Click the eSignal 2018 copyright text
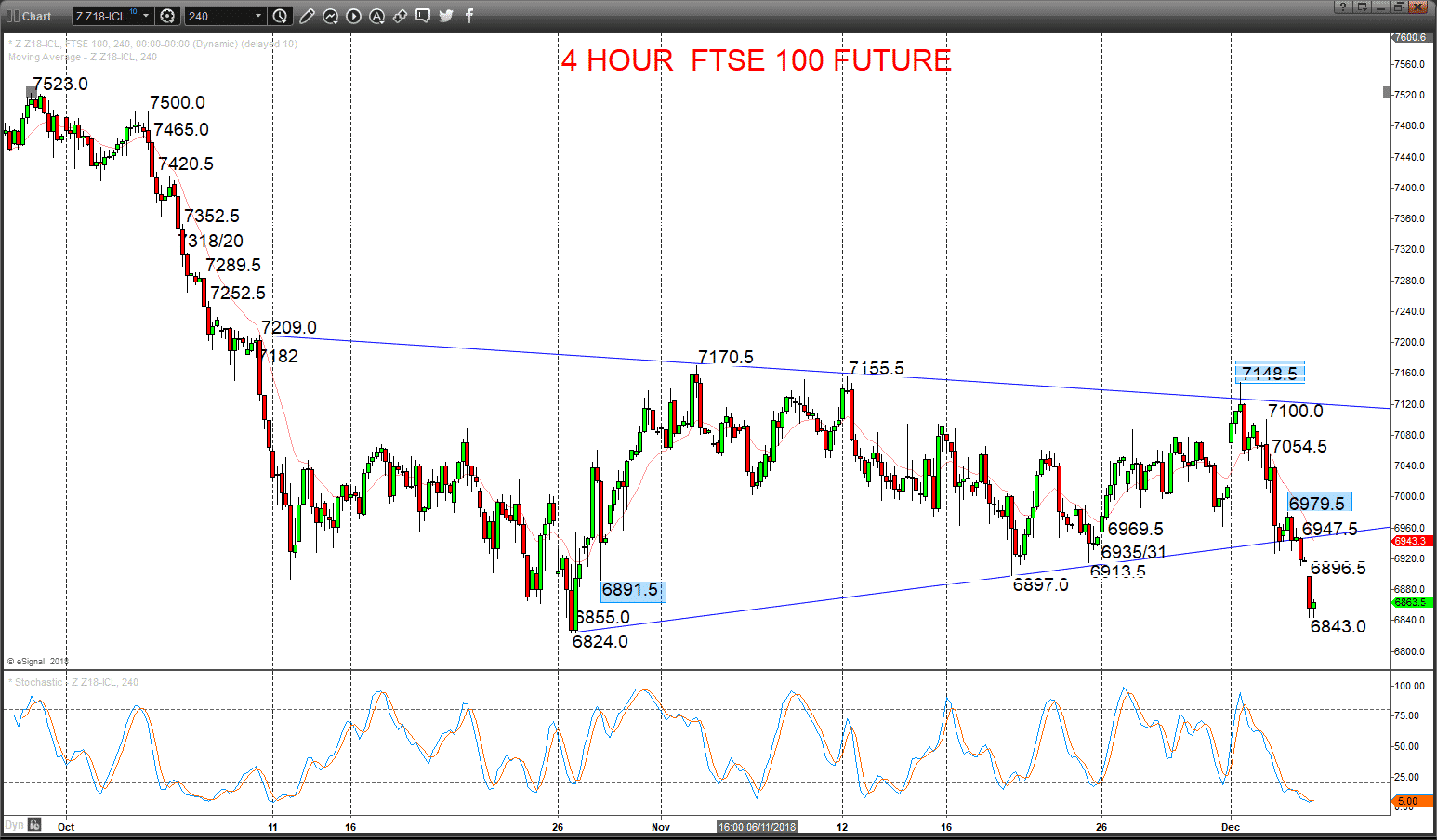This screenshot has height=840, width=1437. (38, 662)
